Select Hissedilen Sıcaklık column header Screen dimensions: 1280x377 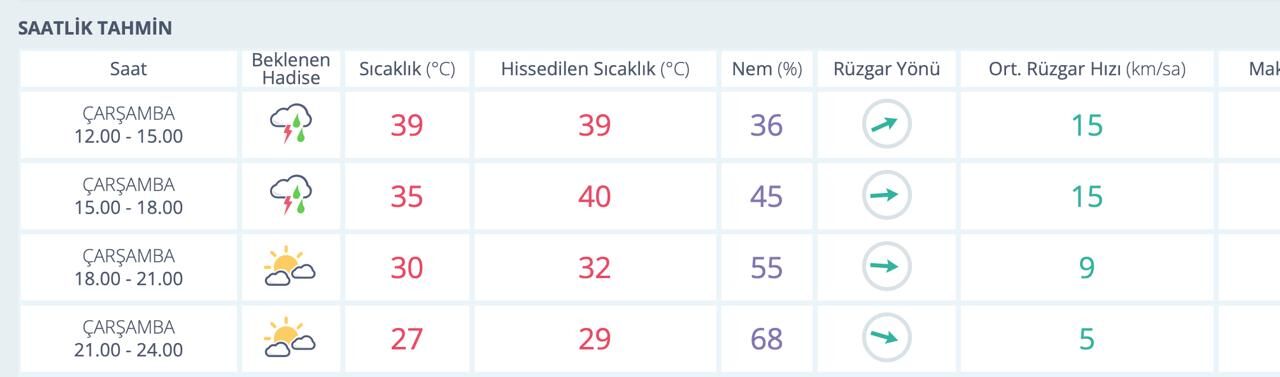pos(595,69)
